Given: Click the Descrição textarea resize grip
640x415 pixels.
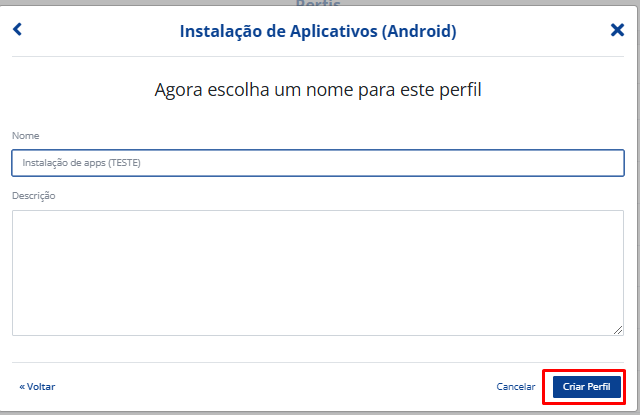Looking at the screenshot, I should 618,330.
